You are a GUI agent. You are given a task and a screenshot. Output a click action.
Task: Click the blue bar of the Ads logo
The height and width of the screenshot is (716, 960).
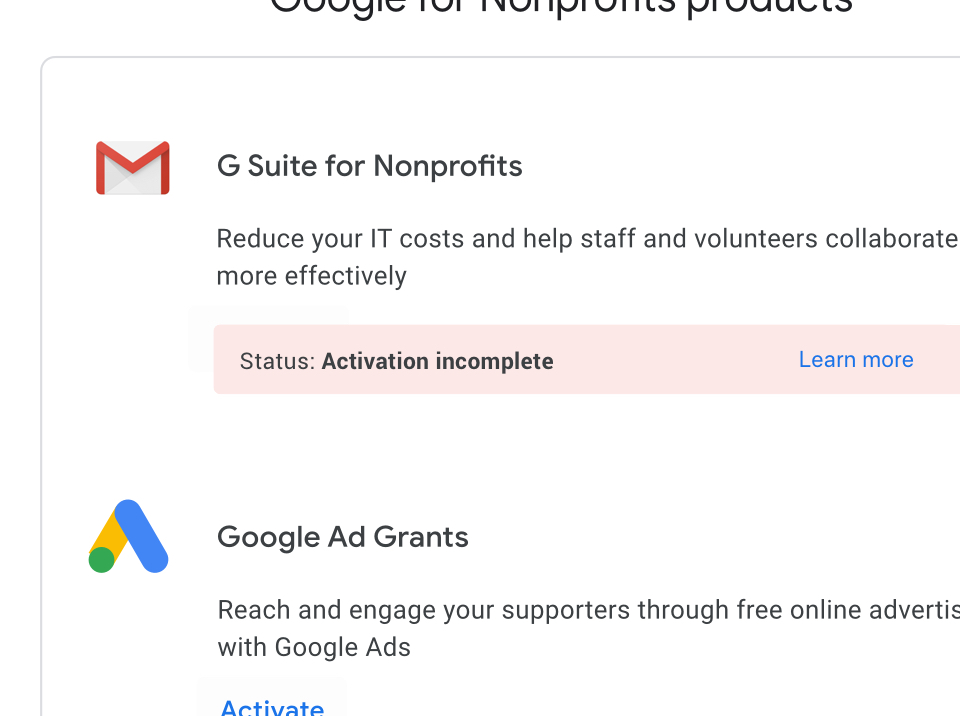pos(142,535)
